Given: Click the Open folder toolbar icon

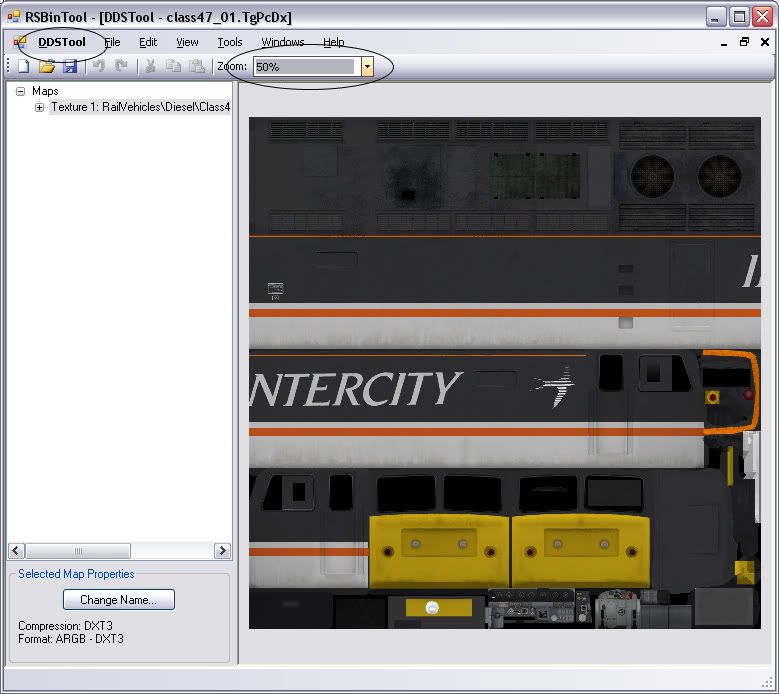Looking at the screenshot, I should click(47, 66).
